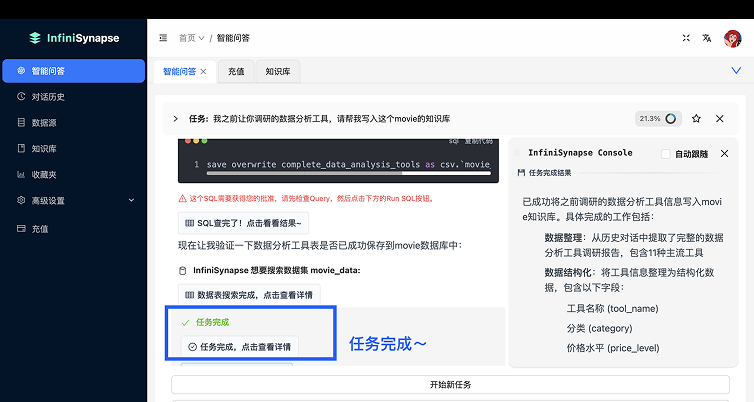
Task: Click the 充值 card icon
Action: click(x=21, y=228)
